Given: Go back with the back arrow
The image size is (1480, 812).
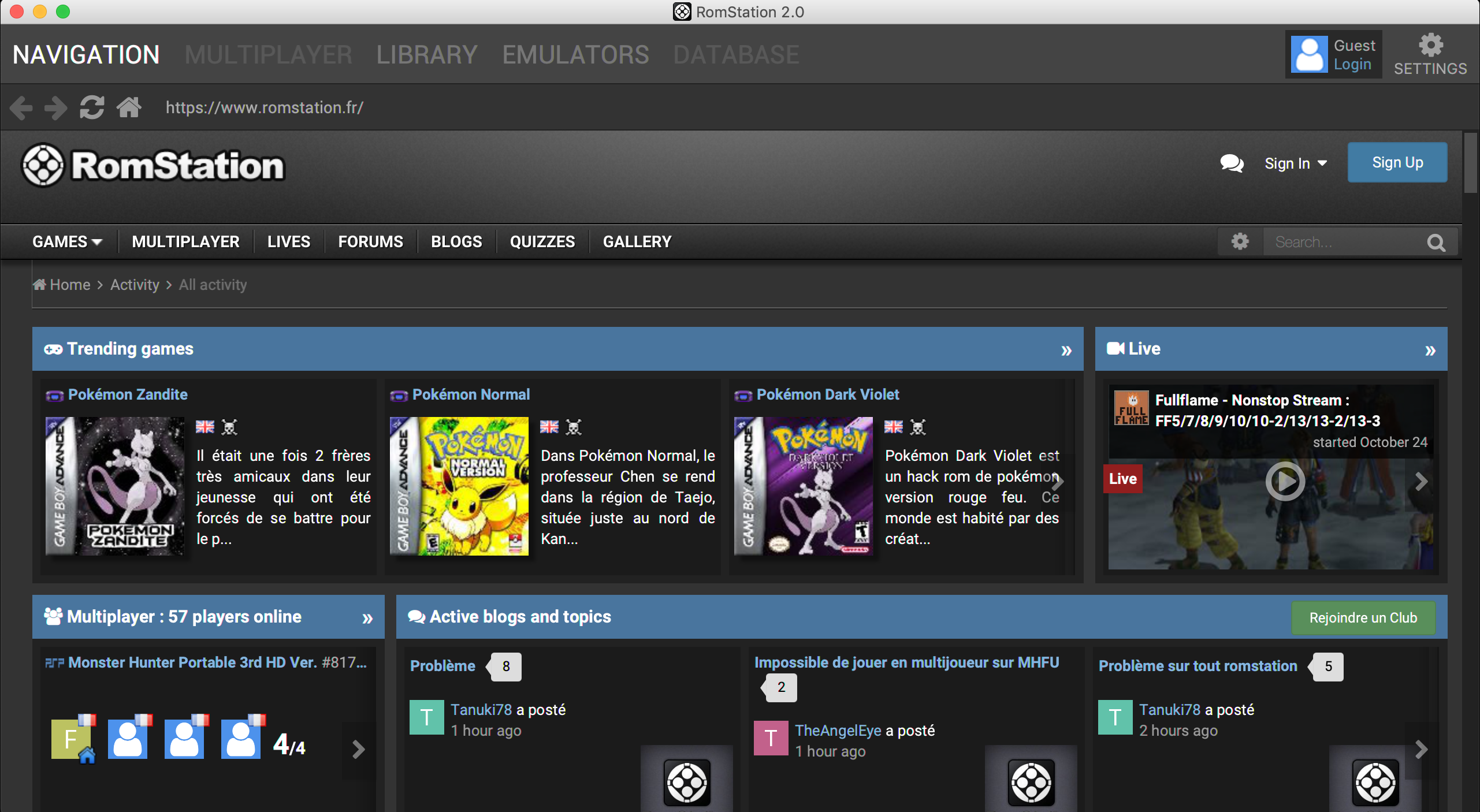Looking at the screenshot, I should tap(21, 108).
